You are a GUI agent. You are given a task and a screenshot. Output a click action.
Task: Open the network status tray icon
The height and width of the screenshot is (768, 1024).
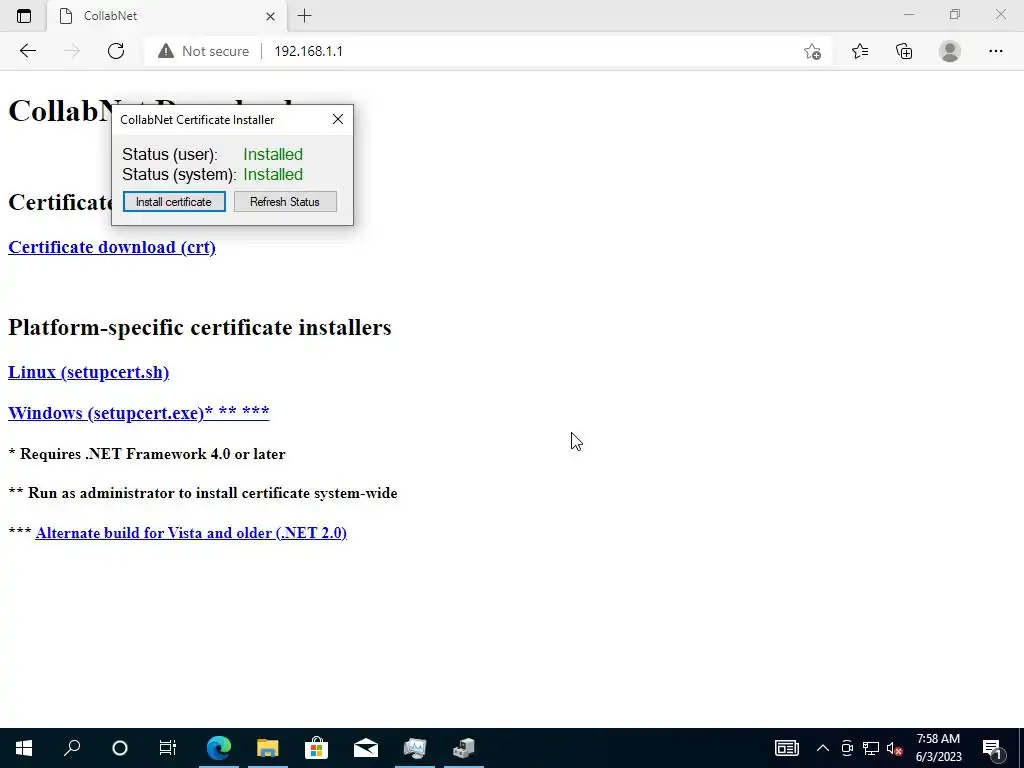(871, 748)
